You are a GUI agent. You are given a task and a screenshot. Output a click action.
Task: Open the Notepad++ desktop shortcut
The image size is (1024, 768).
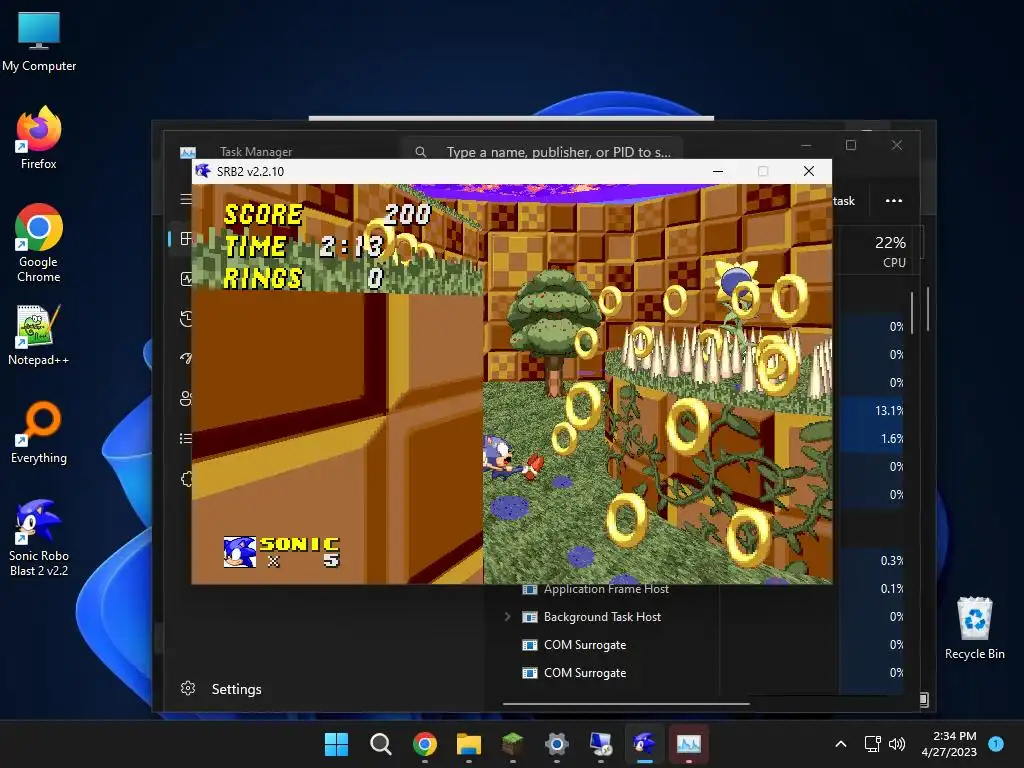pos(39,334)
